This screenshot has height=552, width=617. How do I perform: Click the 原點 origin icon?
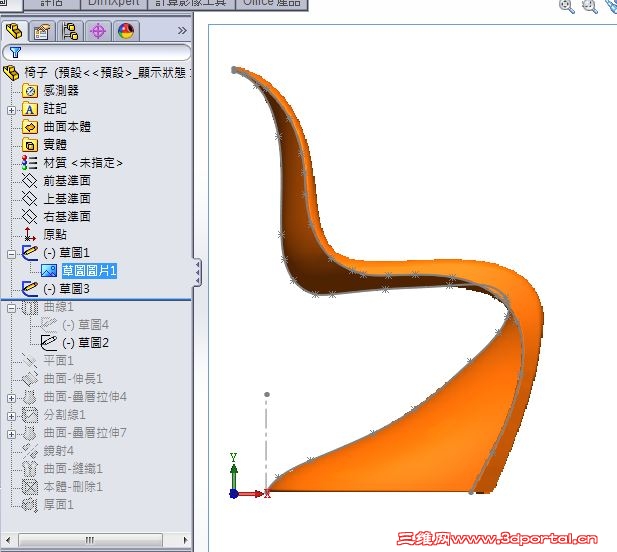[x=30, y=234]
